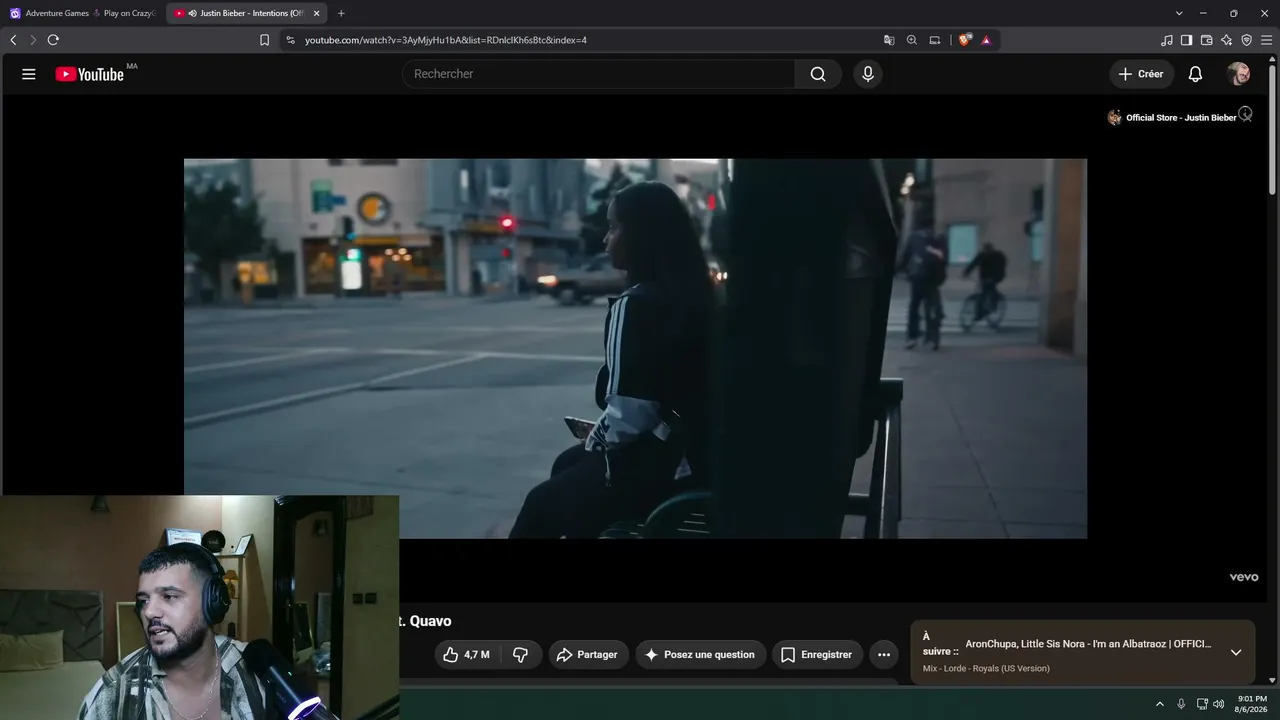This screenshot has width=1280, height=720.
Task: Toggle the browser sidebar panel icon
Action: click(x=1186, y=40)
